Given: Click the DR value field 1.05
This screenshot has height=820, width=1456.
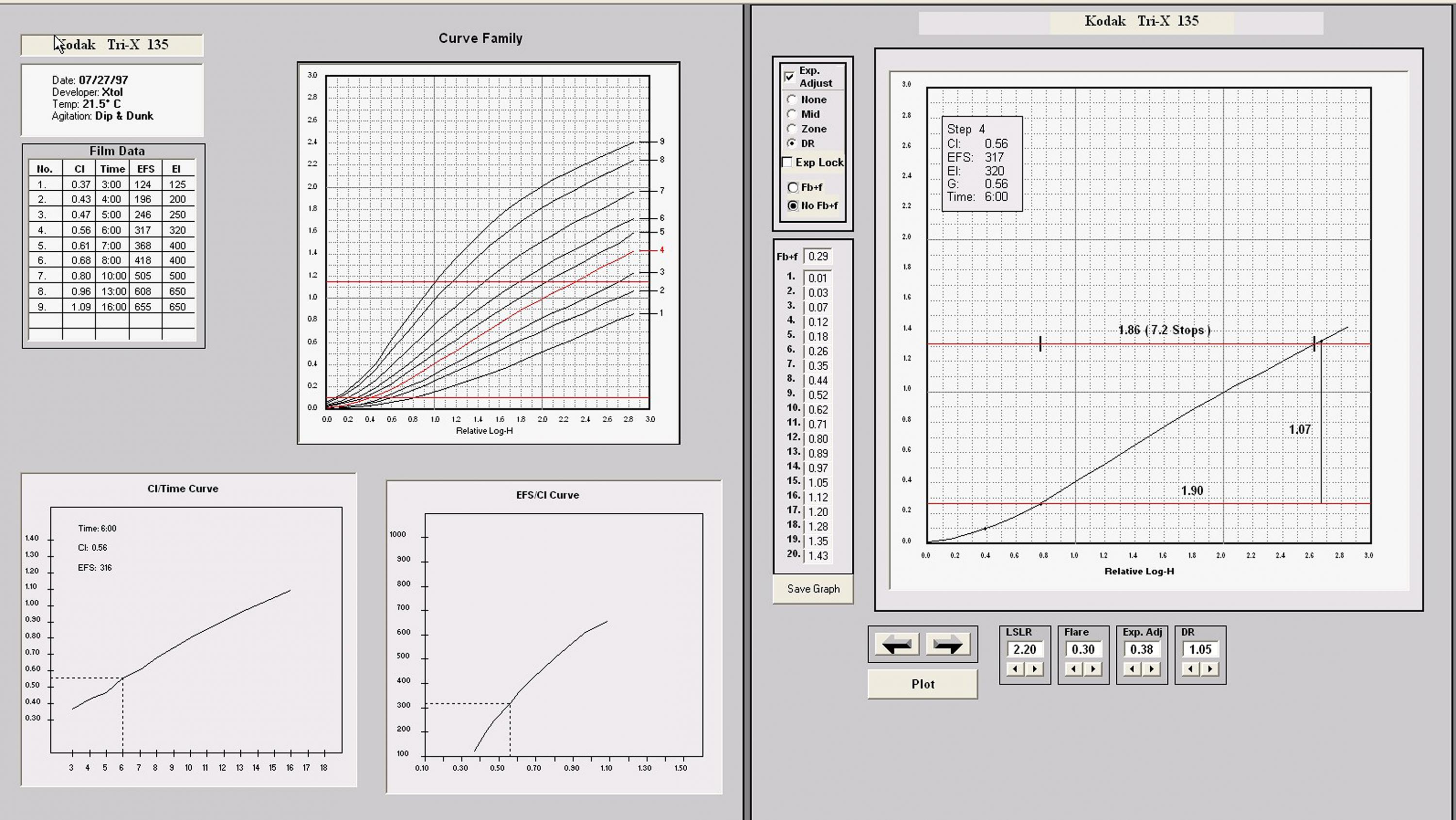Looking at the screenshot, I should pyautogui.click(x=1200, y=649).
